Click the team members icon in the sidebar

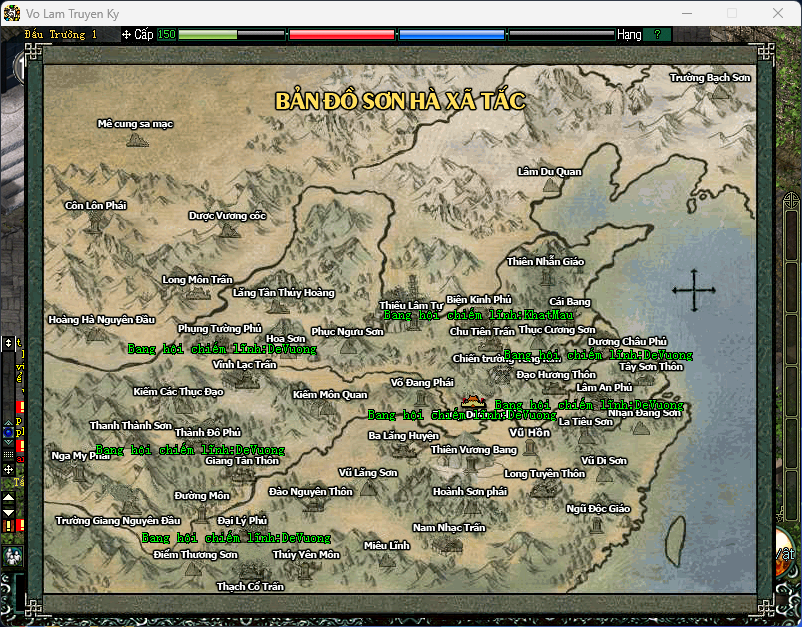pos(12,556)
